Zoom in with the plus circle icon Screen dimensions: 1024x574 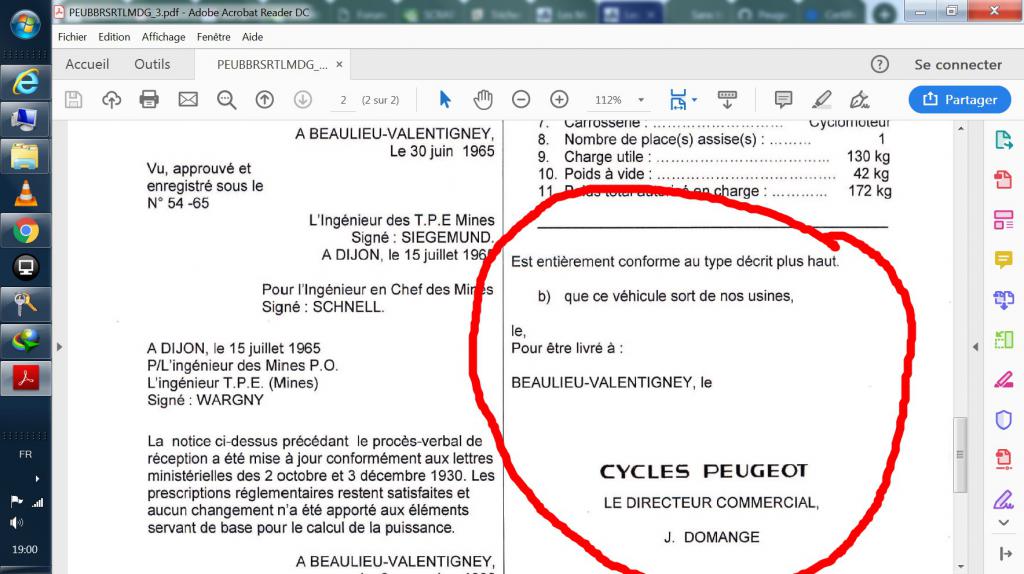tap(559, 99)
